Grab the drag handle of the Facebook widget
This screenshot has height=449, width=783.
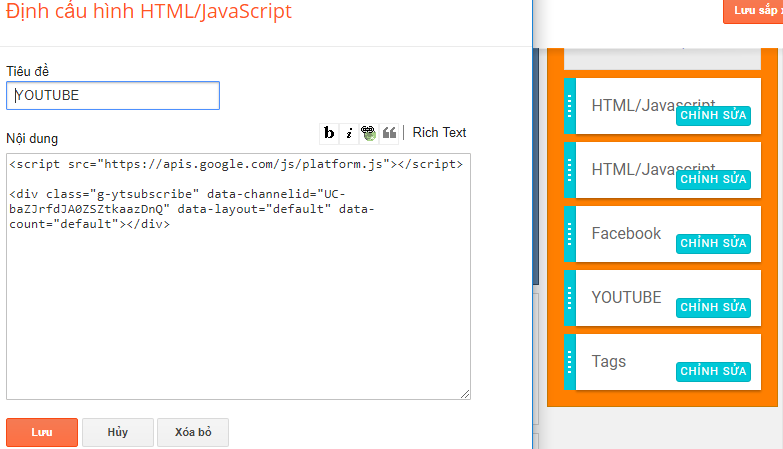570,234
